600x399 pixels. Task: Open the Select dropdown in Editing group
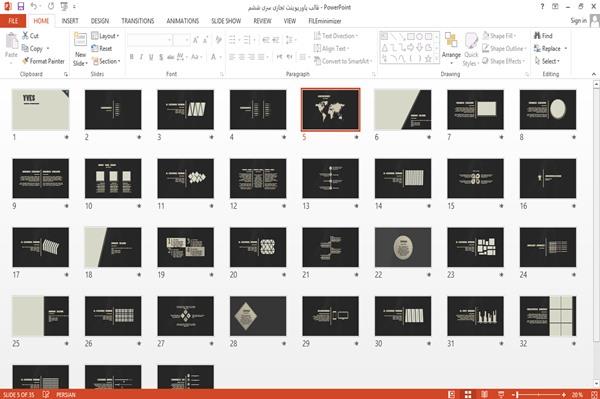tap(547, 61)
